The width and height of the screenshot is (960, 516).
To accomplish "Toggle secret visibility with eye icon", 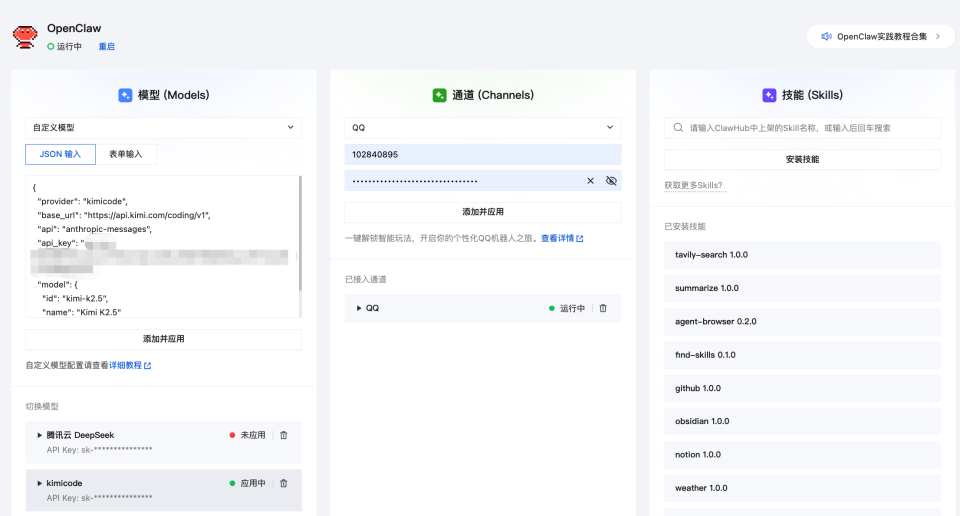I will pos(611,181).
